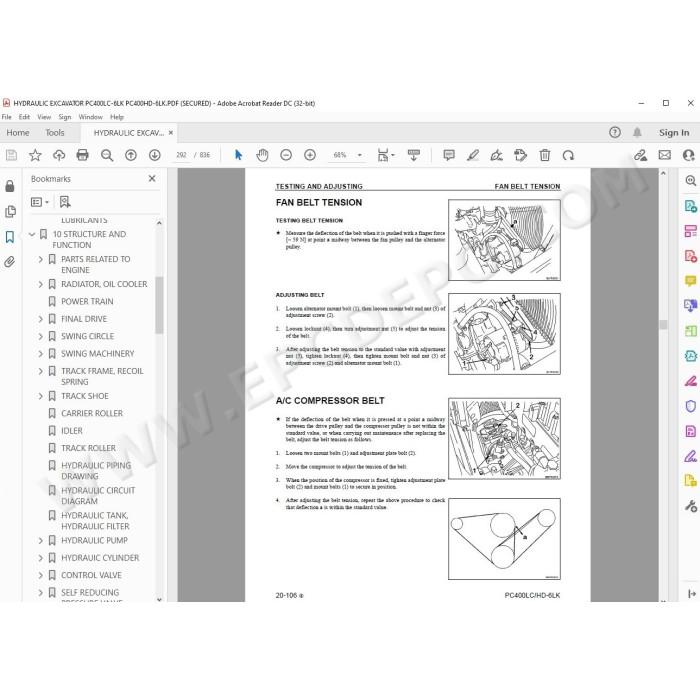Jump to IDLER bookmark

(72, 431)
